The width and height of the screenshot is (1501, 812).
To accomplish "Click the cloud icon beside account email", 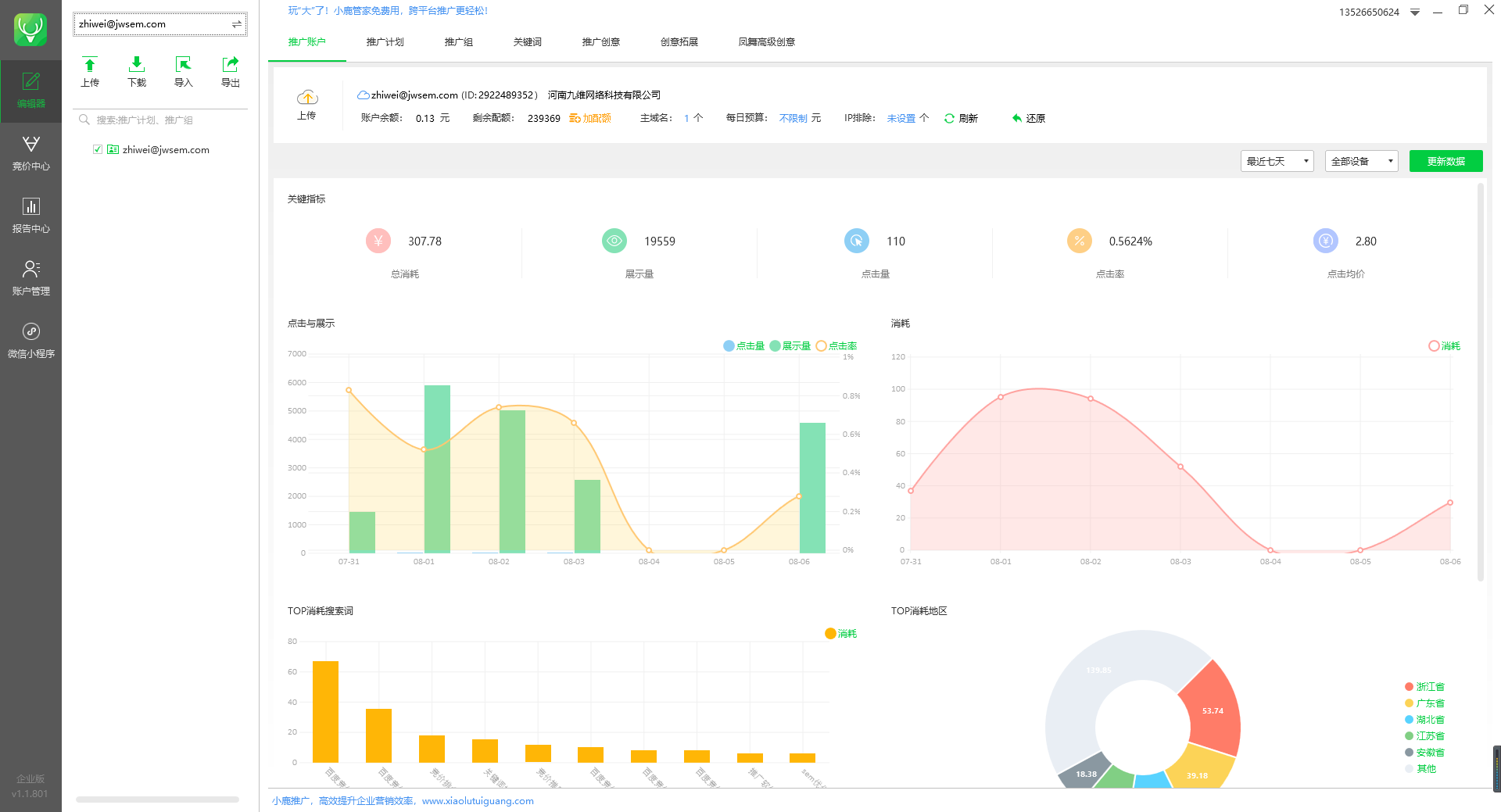I will click(x=363, y=95).
